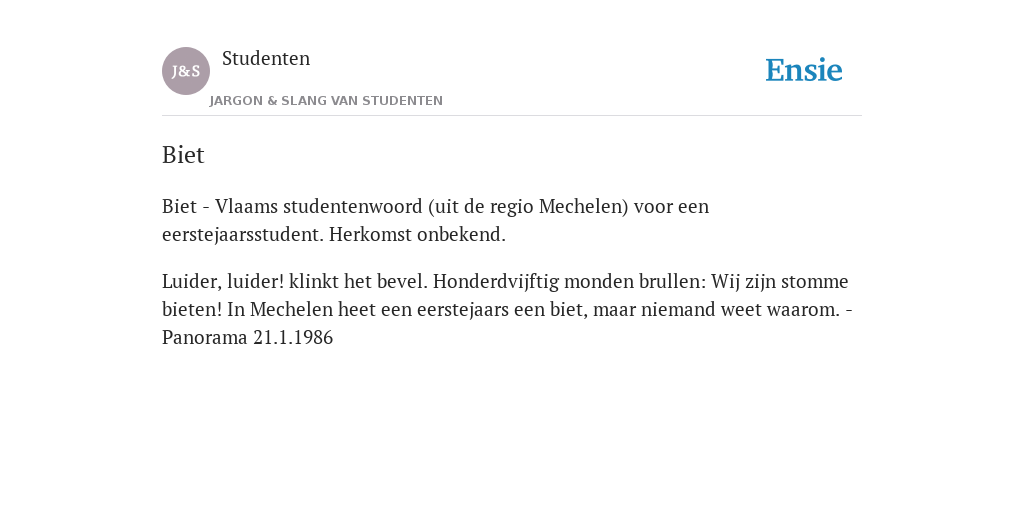The width and height of the screenshot is (1024, 512).
Task: Click the Biet heading title
Action: point(183,155)
